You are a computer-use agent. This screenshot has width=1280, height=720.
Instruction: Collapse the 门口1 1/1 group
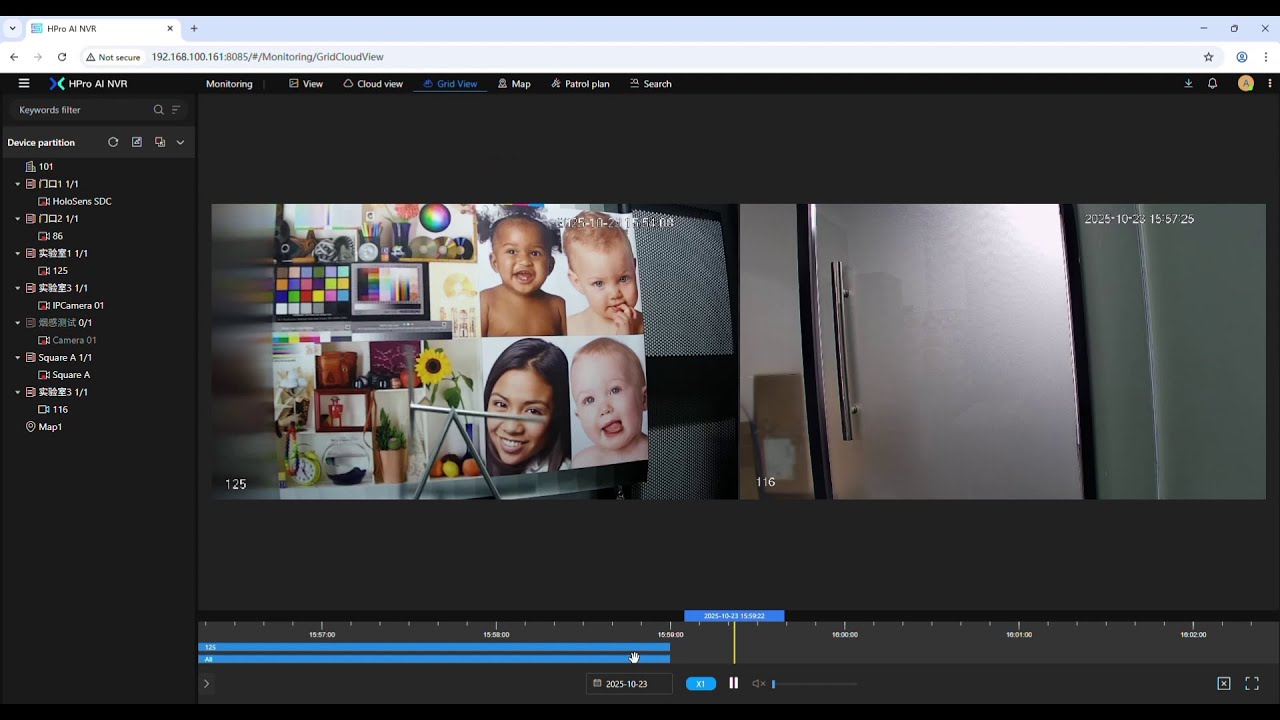[x=18, y=184]
